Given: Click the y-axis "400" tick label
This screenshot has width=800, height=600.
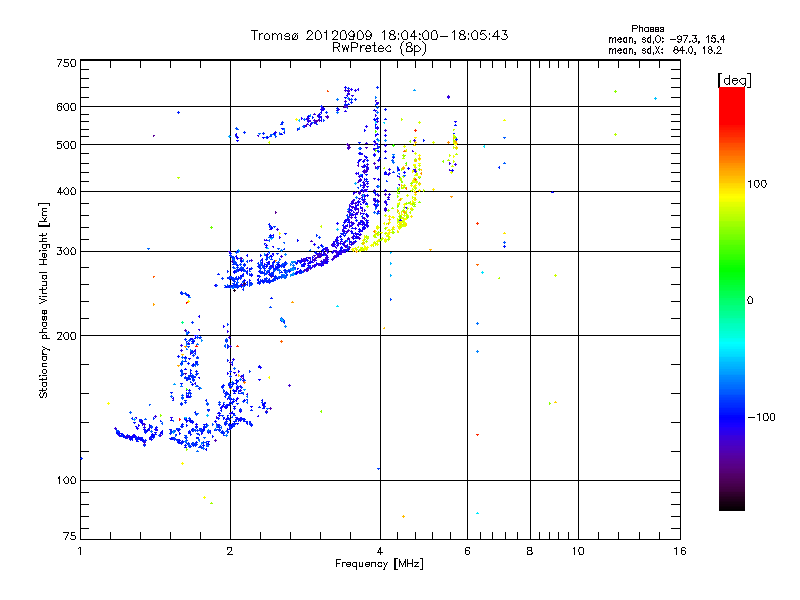Looking at the screenshot, I should point(66,191).
